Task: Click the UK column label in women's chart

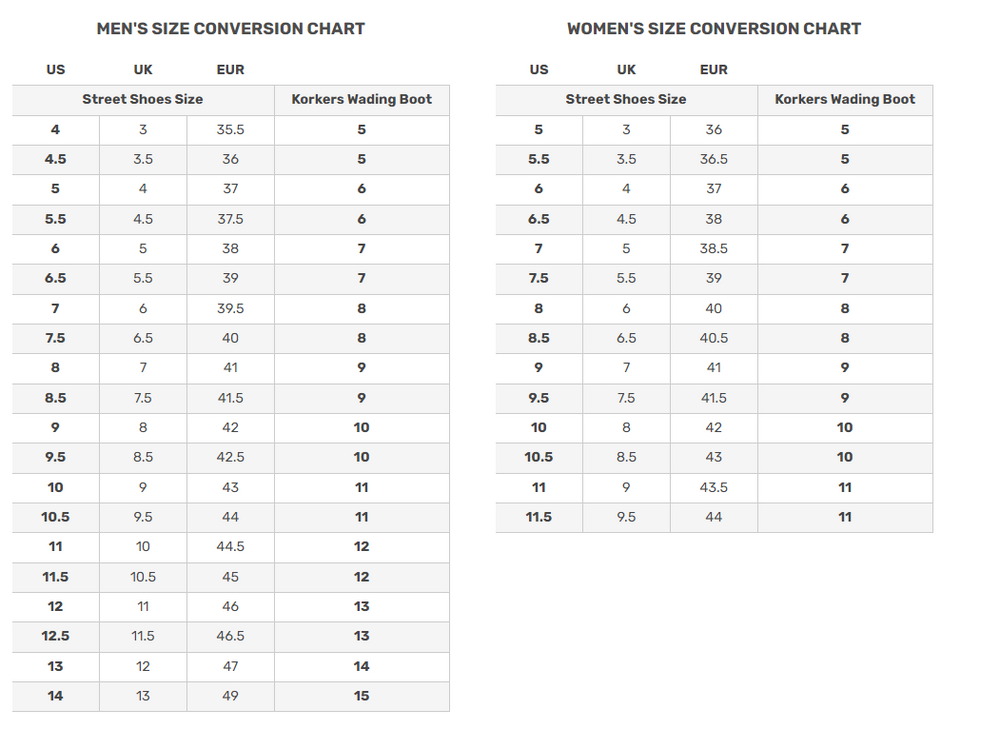Action: [x=626, y=70]
